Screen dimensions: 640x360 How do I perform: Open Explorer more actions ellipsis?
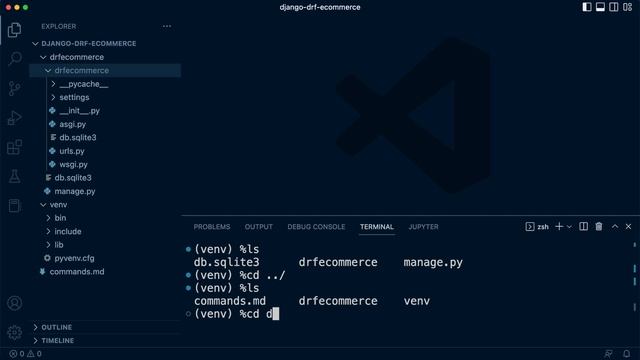(167, 26)
